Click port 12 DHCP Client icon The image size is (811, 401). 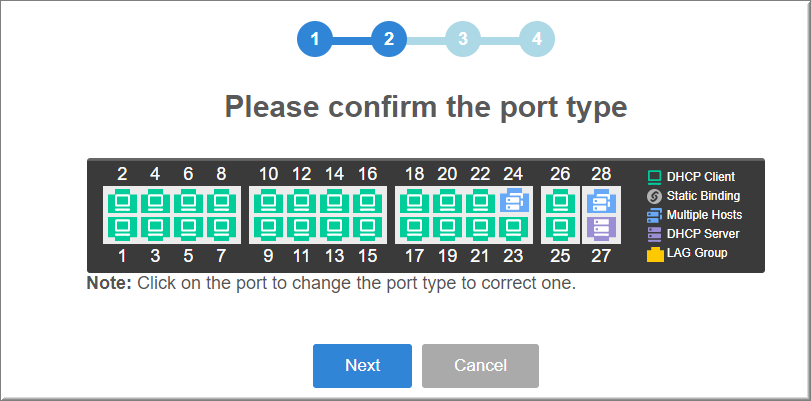[x=302, y=201]
